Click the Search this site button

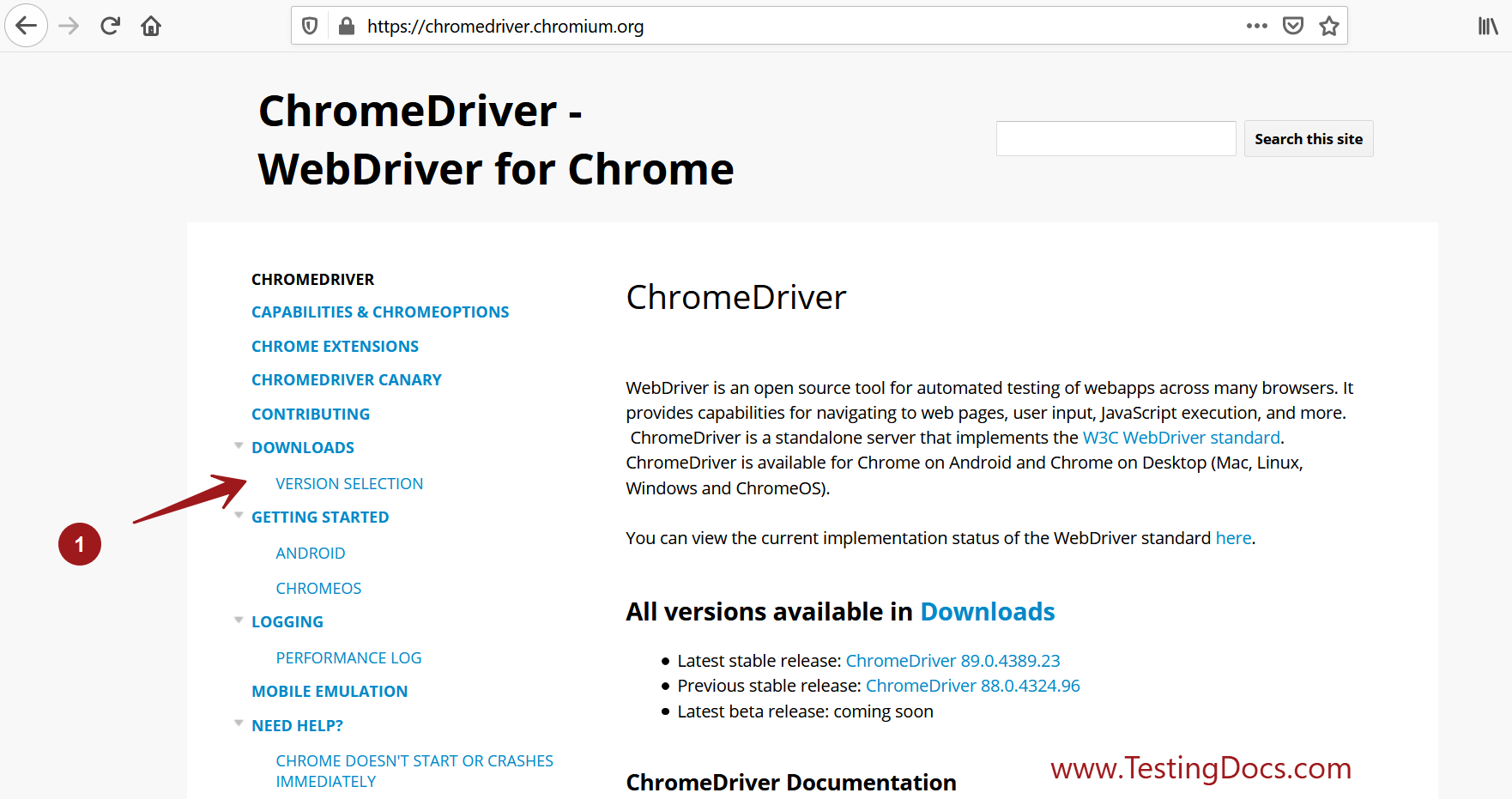pyautogui.click(x=1308, y=138)
